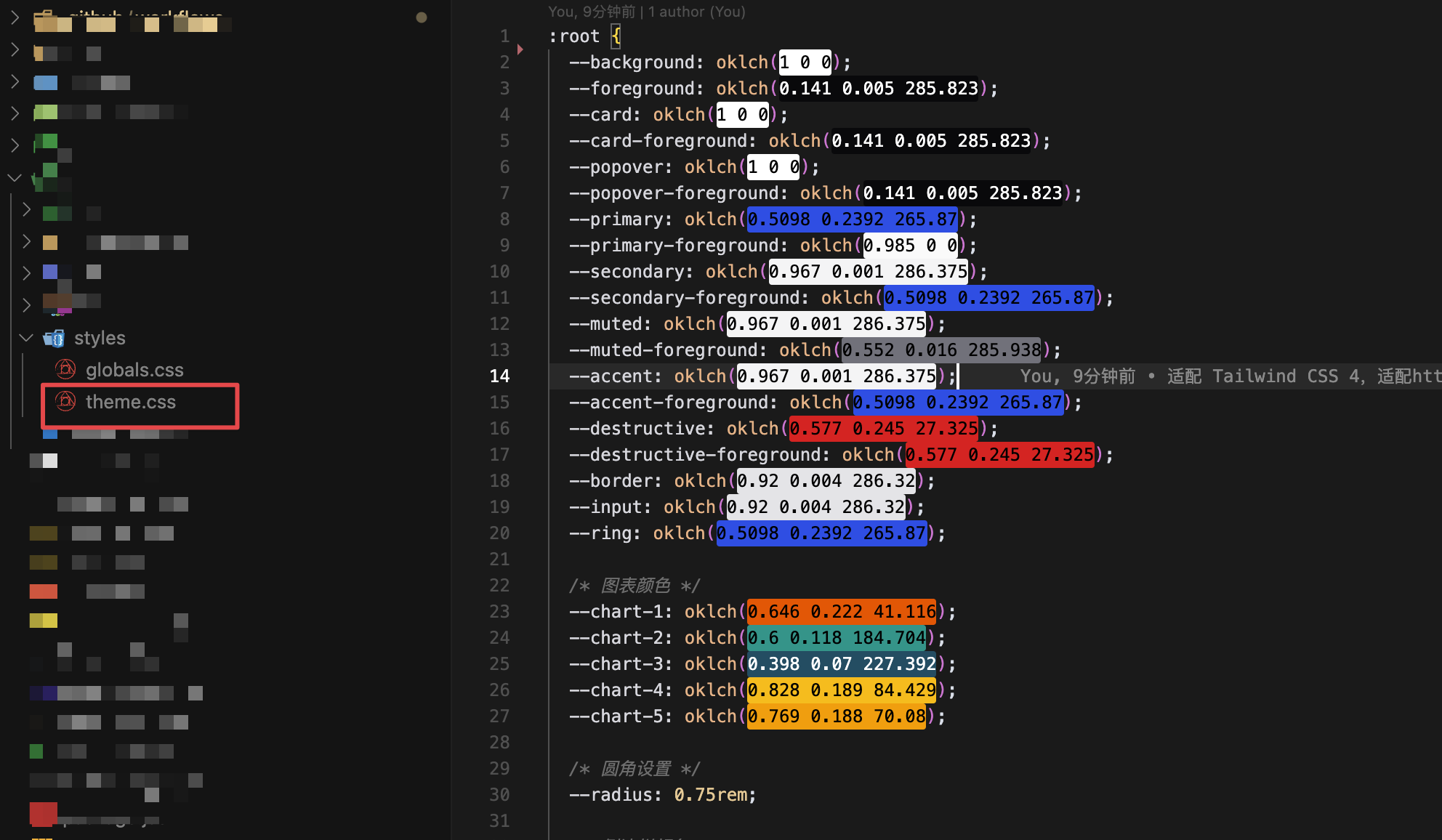Collapse the styles folder chevron
1442x840 pixels.
coord(26,338)
